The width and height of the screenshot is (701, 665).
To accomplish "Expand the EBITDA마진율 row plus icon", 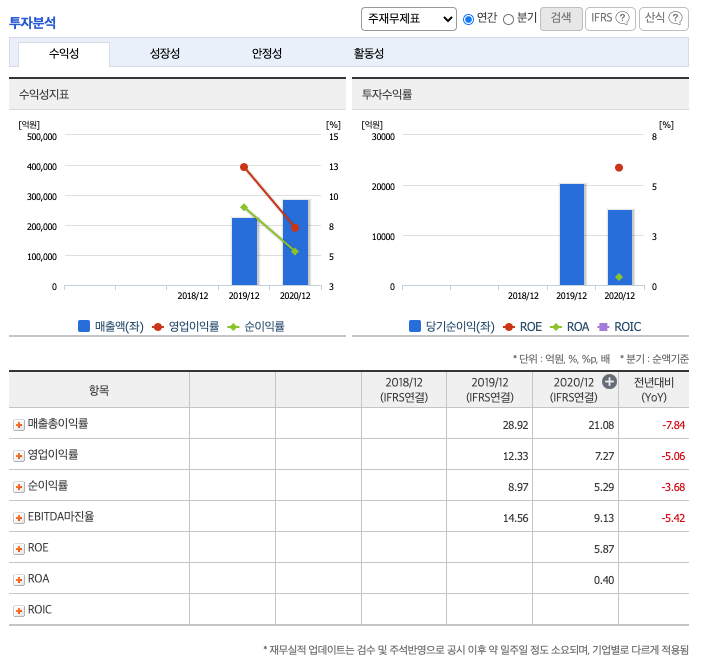I will (19, 518).
